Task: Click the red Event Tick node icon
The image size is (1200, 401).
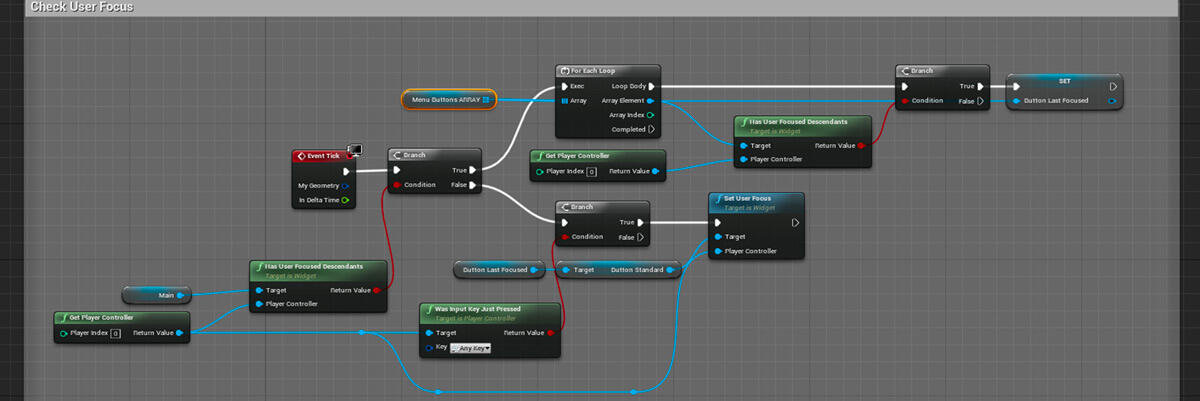Action: pos(300,156)
